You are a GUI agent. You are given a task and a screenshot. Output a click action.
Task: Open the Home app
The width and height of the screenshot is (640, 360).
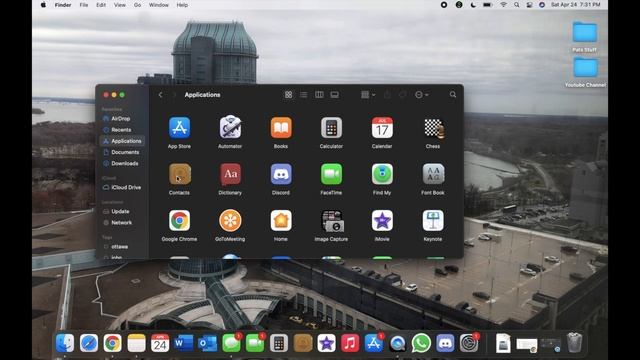[x=281, y=221]
